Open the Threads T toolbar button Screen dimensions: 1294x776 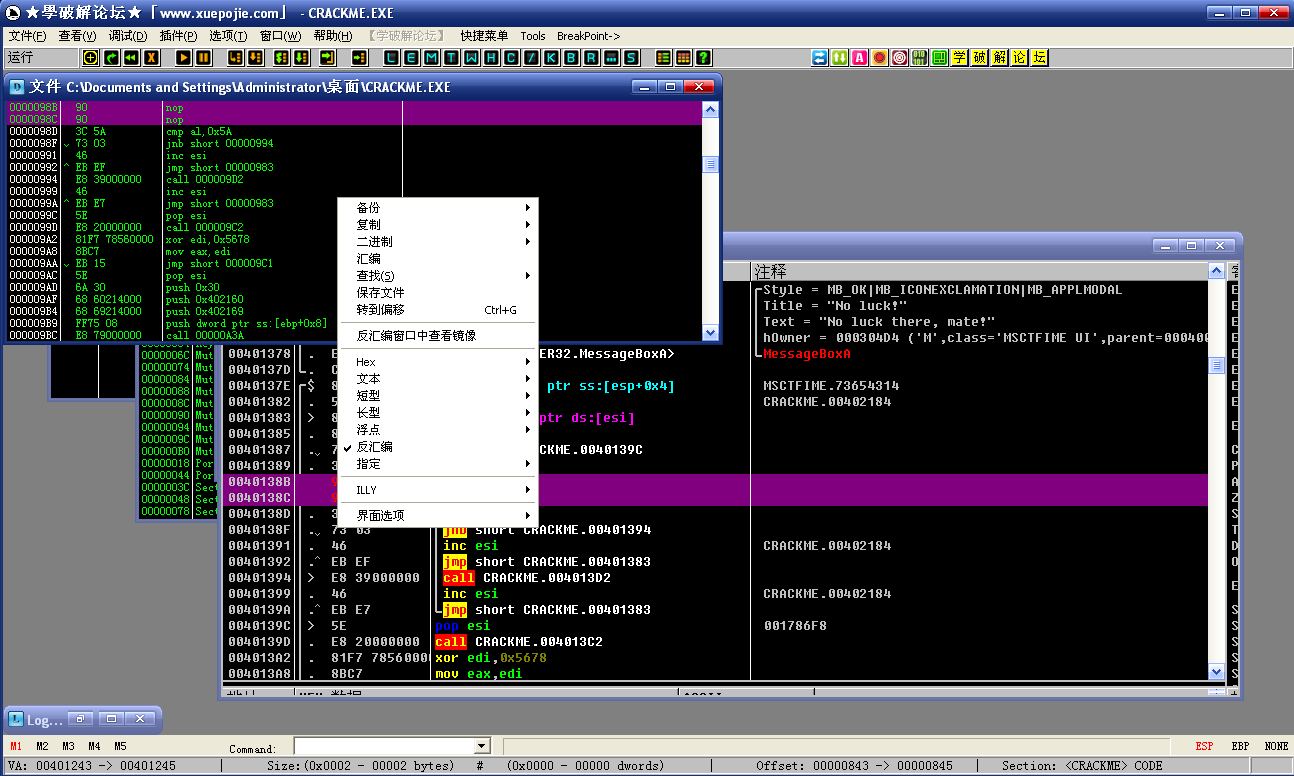pyautogui.click(x=451, y=58)
